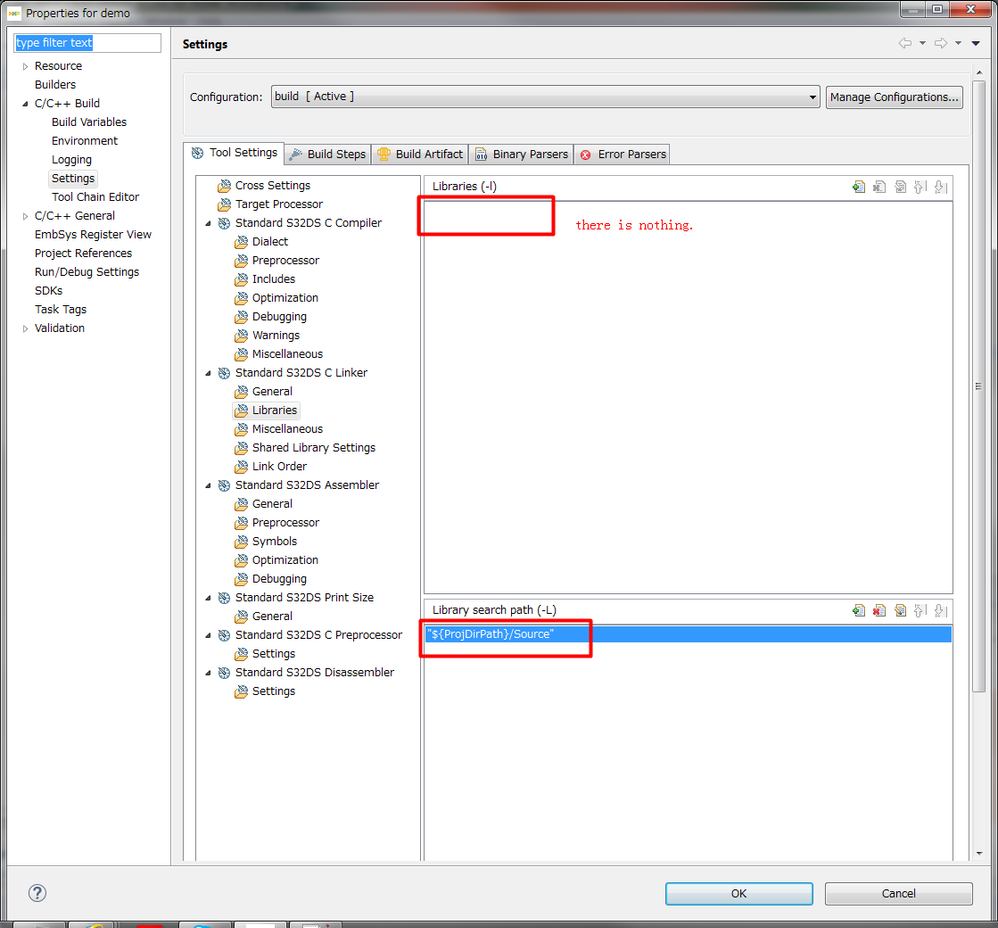
Task: Delete entry icon in Libraries (-l) toolbar
Action: (x=879, y=186)
